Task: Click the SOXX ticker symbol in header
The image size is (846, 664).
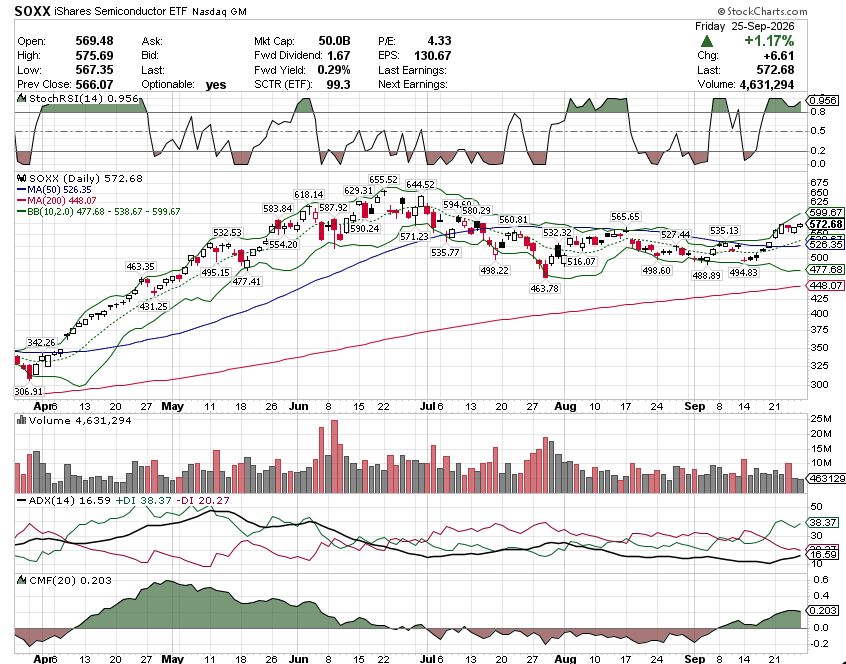Action: [x=32, y=11]
